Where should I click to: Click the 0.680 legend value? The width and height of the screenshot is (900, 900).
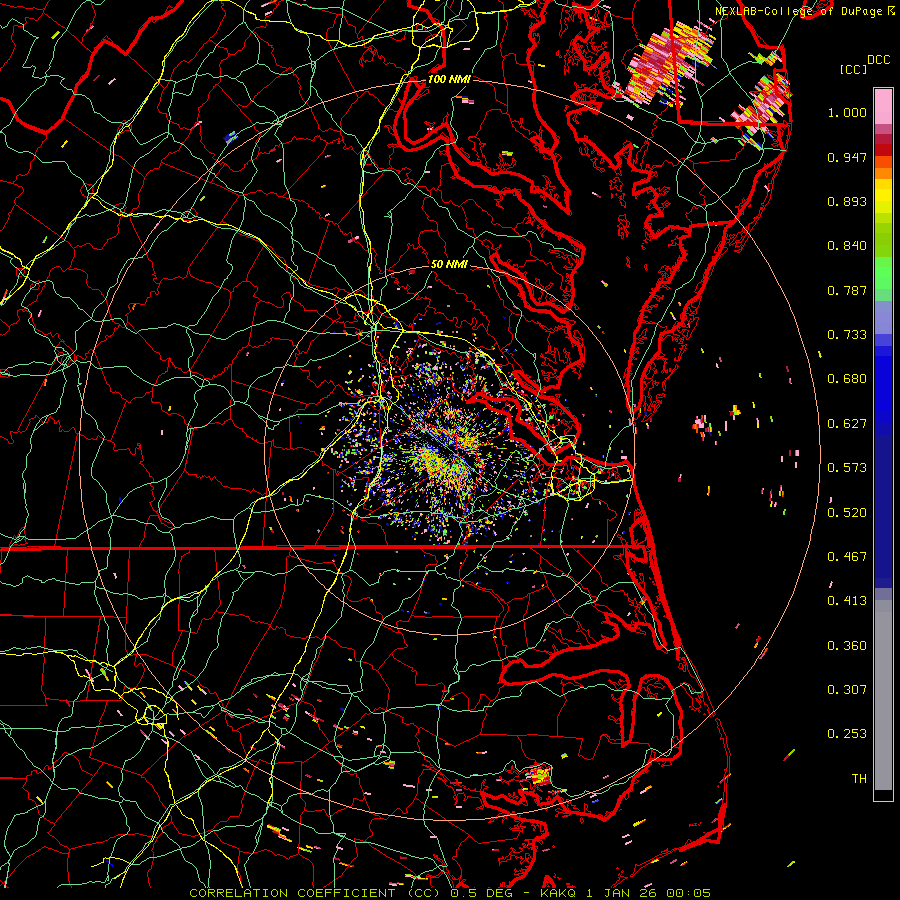[x=847, y=379]
